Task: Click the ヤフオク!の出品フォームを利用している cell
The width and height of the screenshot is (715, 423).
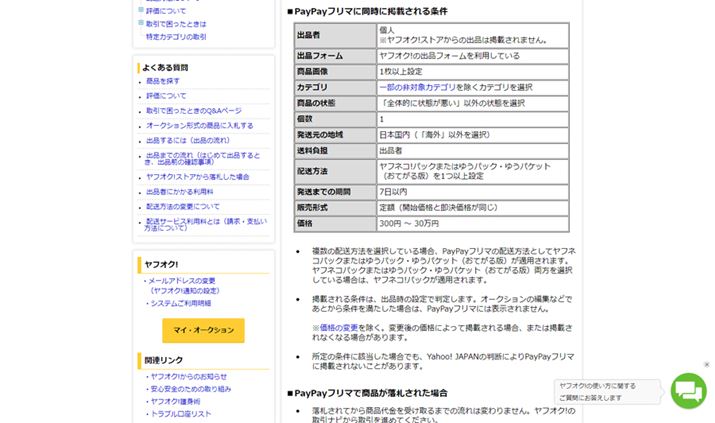Action: coord(473,56)
